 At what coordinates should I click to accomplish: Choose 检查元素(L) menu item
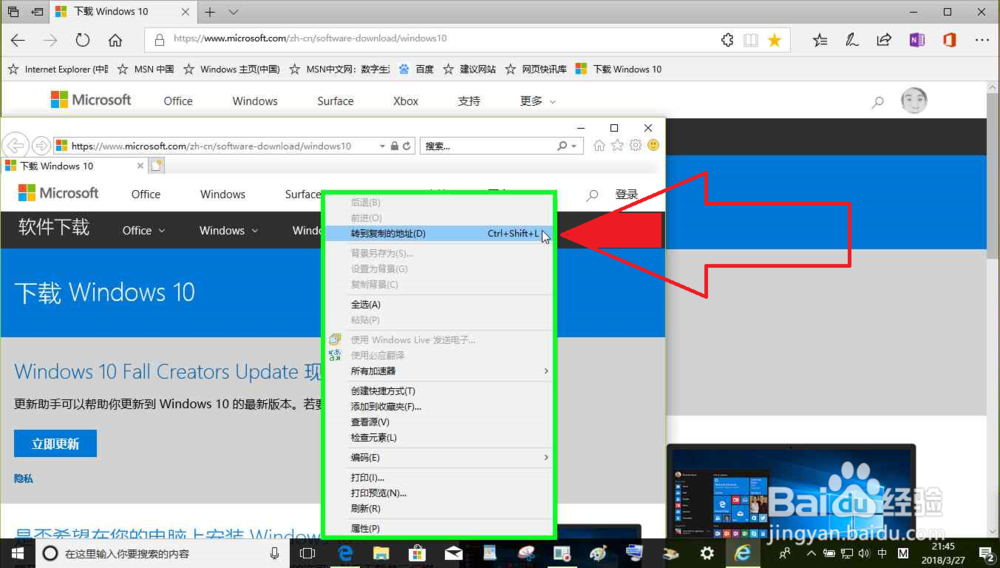click(x=439, y=438)
